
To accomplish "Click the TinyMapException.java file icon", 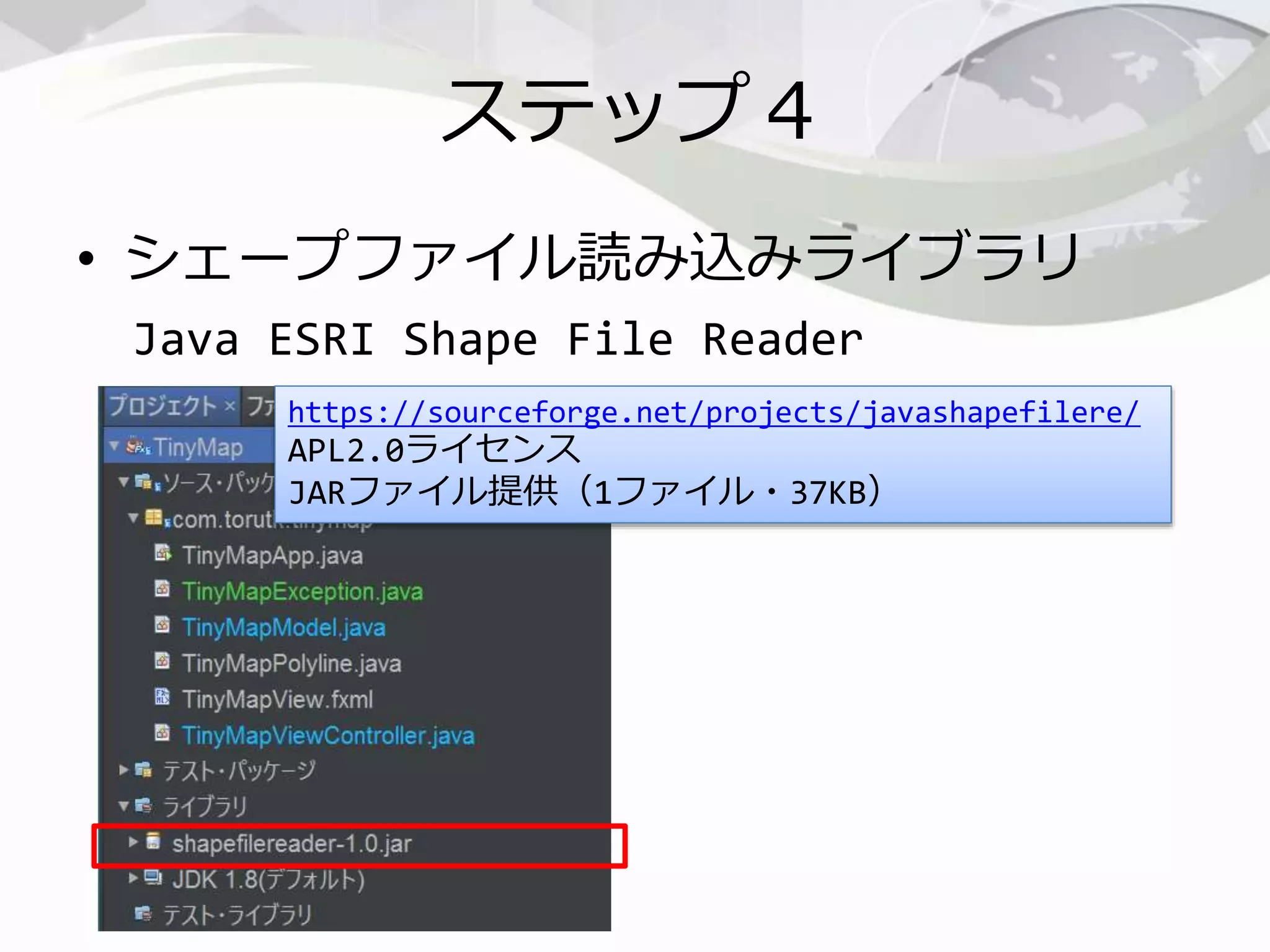I will 162,589.
